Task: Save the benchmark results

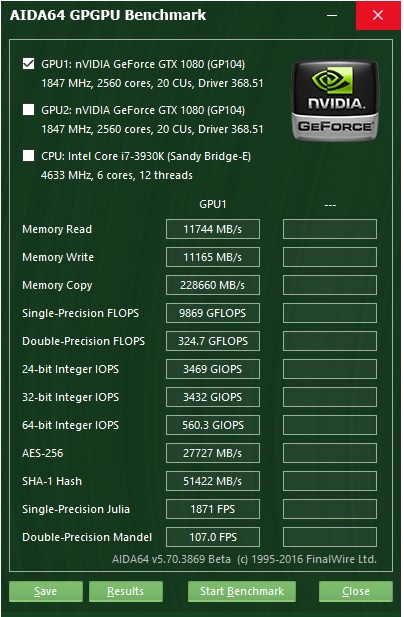Action: click(x=46, y=591)
